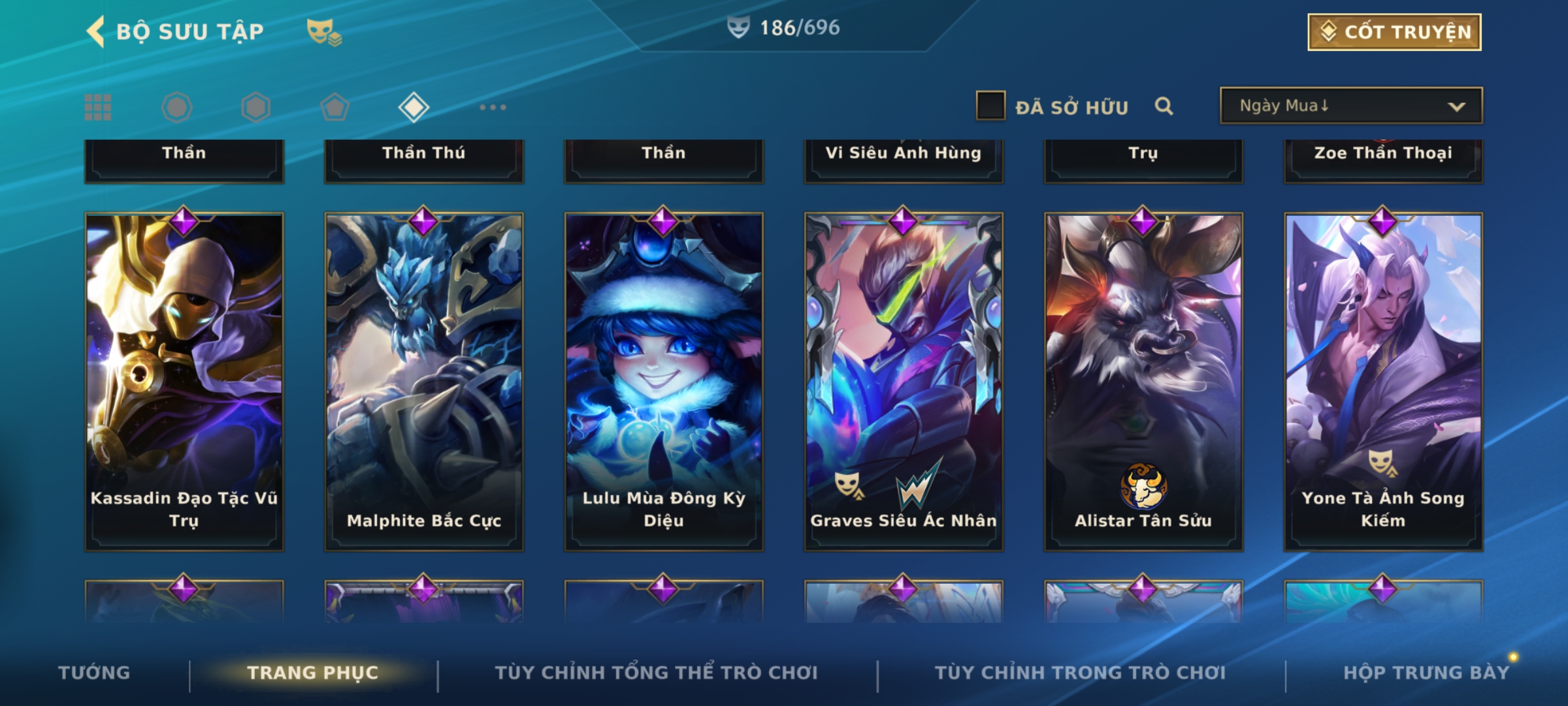Image resolution: width=1568 pixels, height=706 pixels.
Task: Toggle the Đã Sở Hữu checkbox
Action: (x=990, y=106)
